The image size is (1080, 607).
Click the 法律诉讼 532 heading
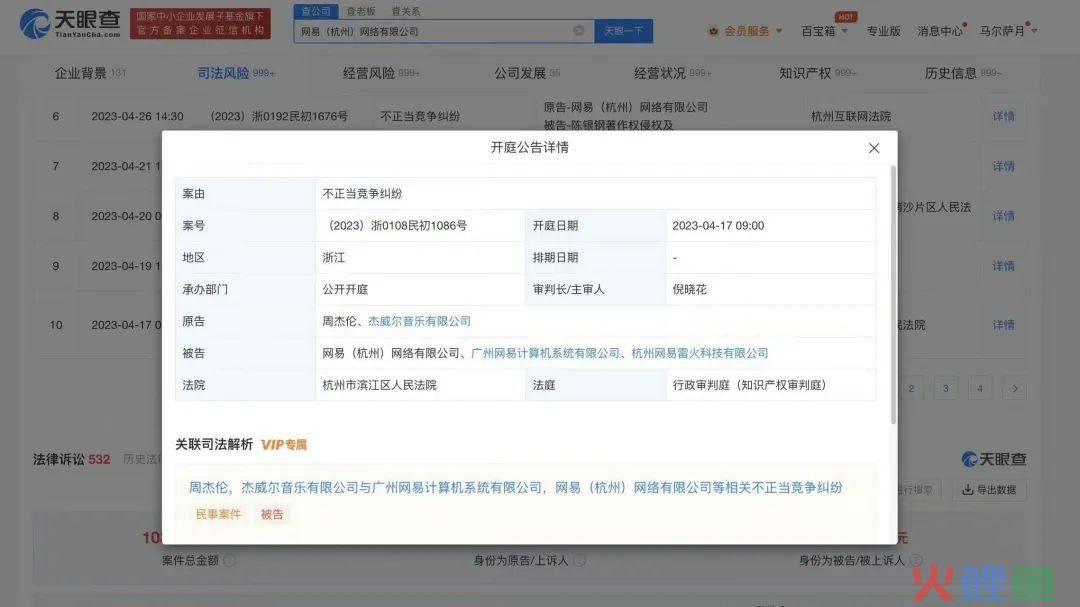pos(72,460)
